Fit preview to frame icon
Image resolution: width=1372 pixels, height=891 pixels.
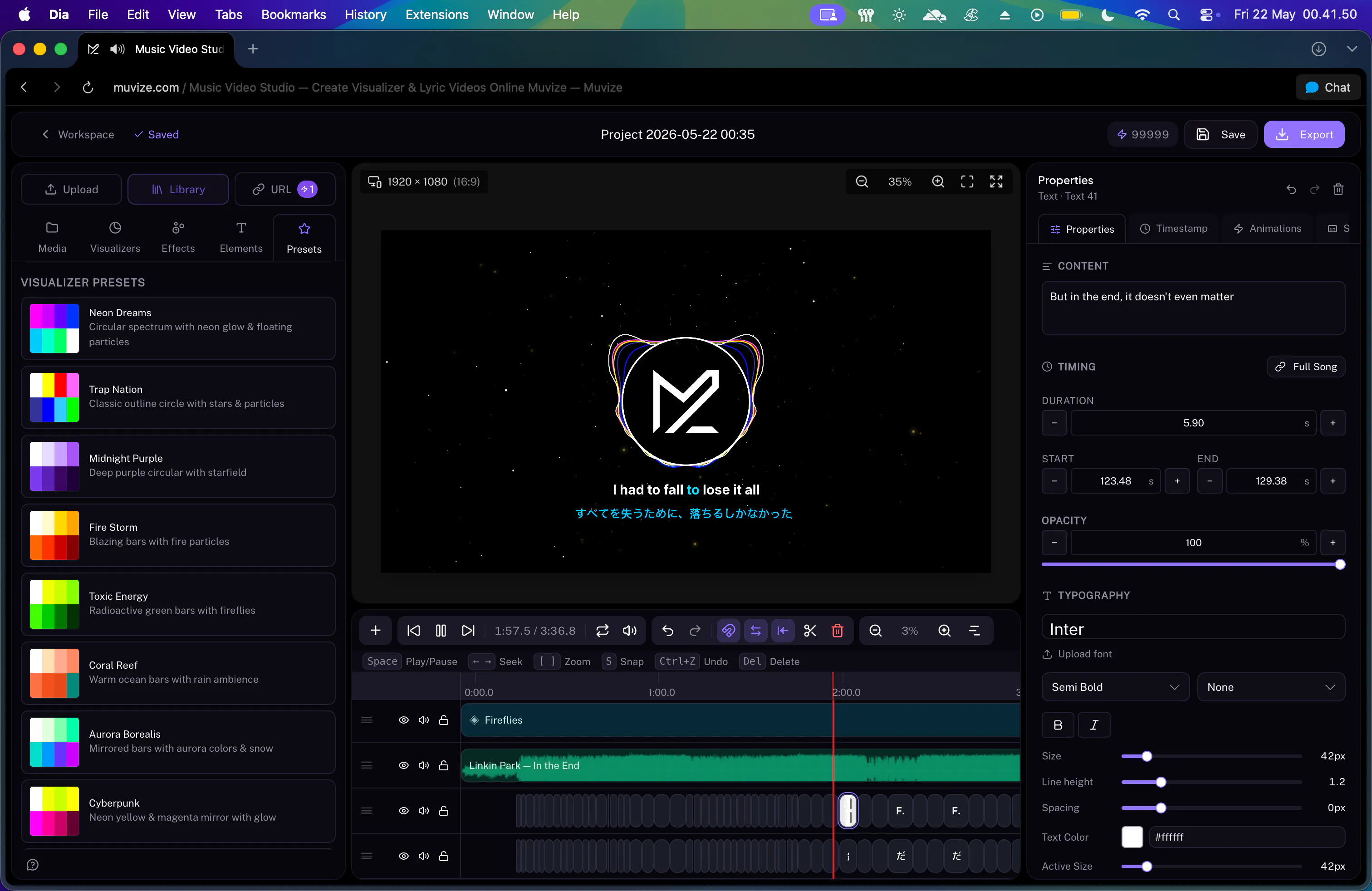point(967,181)
